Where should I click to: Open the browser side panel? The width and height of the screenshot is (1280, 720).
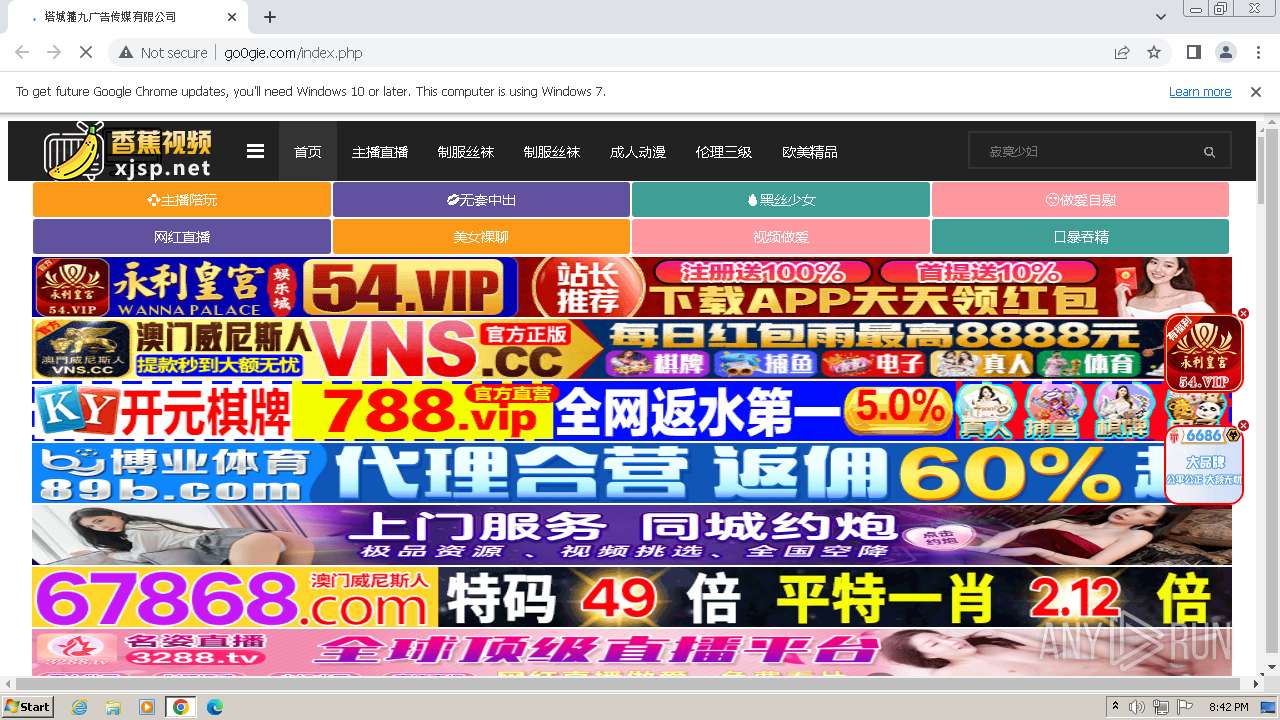click(x=1193, y=52)
